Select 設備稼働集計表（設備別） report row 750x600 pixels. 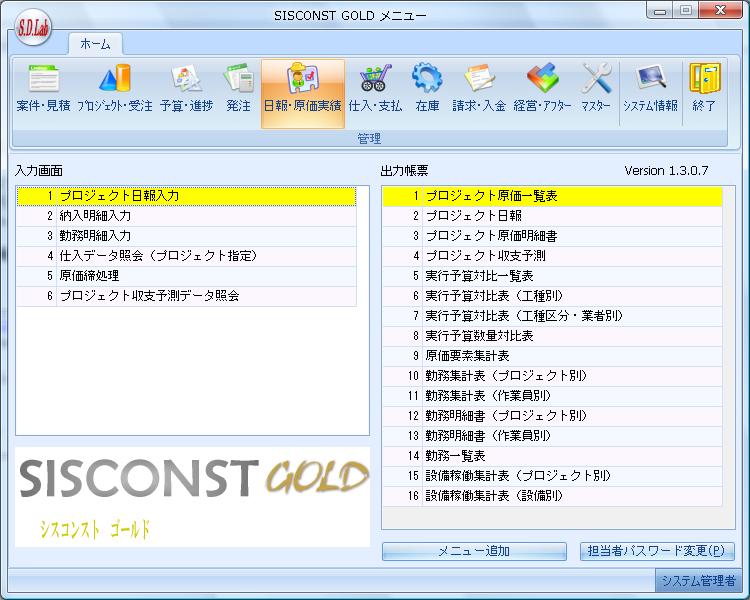[x=552, y=497]
